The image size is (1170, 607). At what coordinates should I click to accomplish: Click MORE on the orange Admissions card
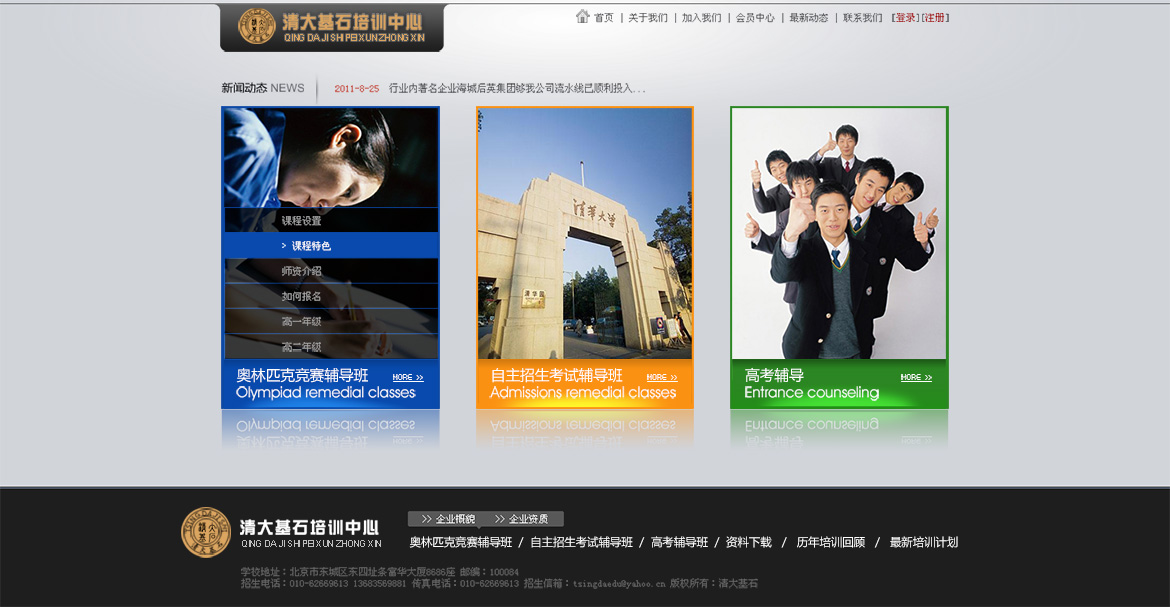663,378
